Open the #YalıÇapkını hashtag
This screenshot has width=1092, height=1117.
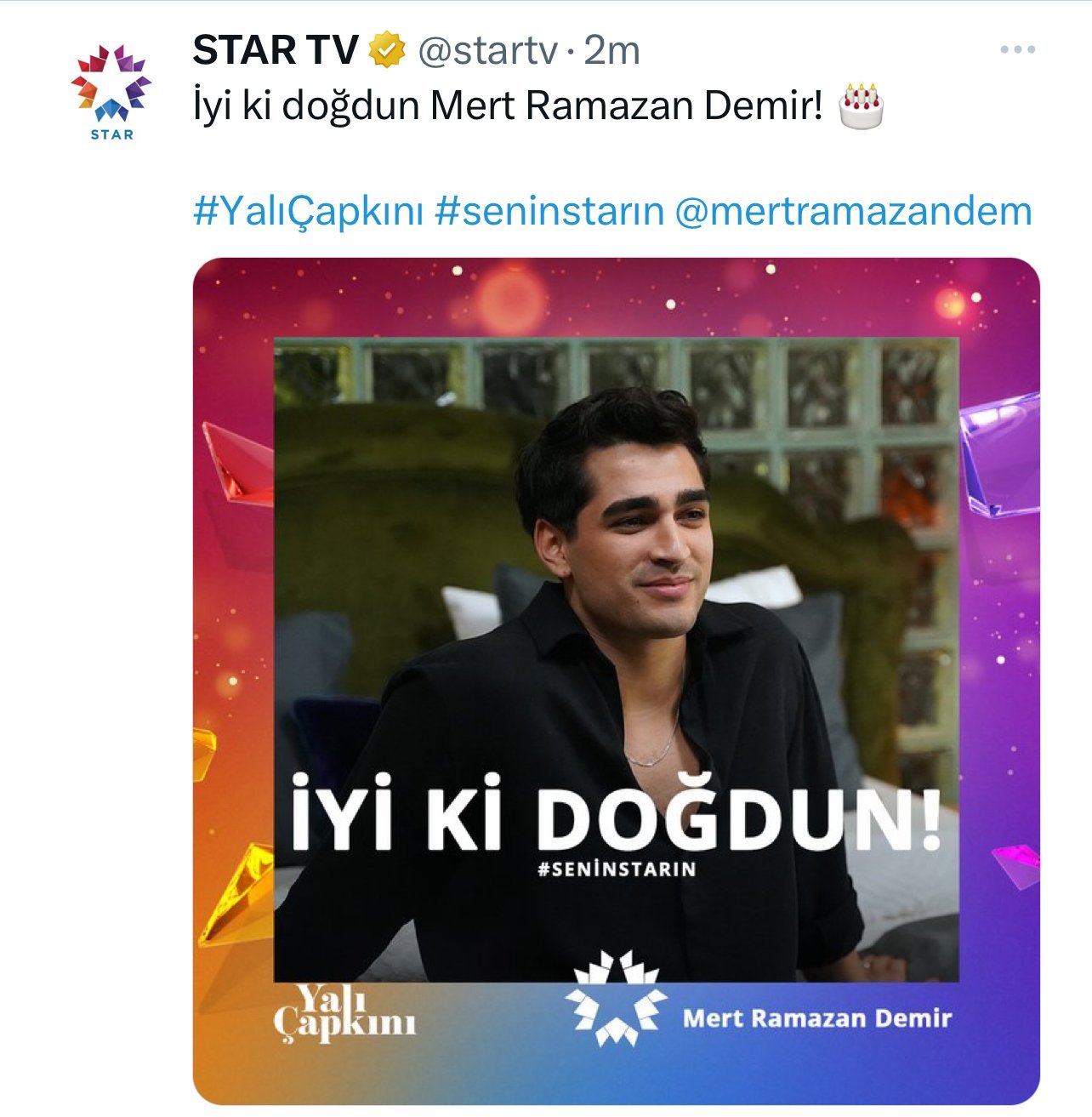click(x=308, y=211)
